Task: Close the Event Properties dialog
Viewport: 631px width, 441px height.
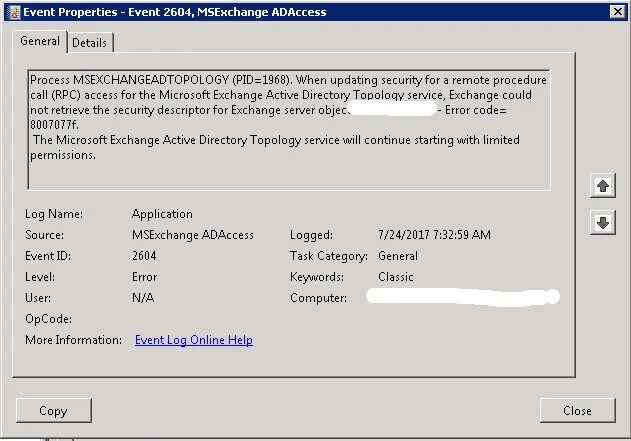Action: click(x=577, y=411)
